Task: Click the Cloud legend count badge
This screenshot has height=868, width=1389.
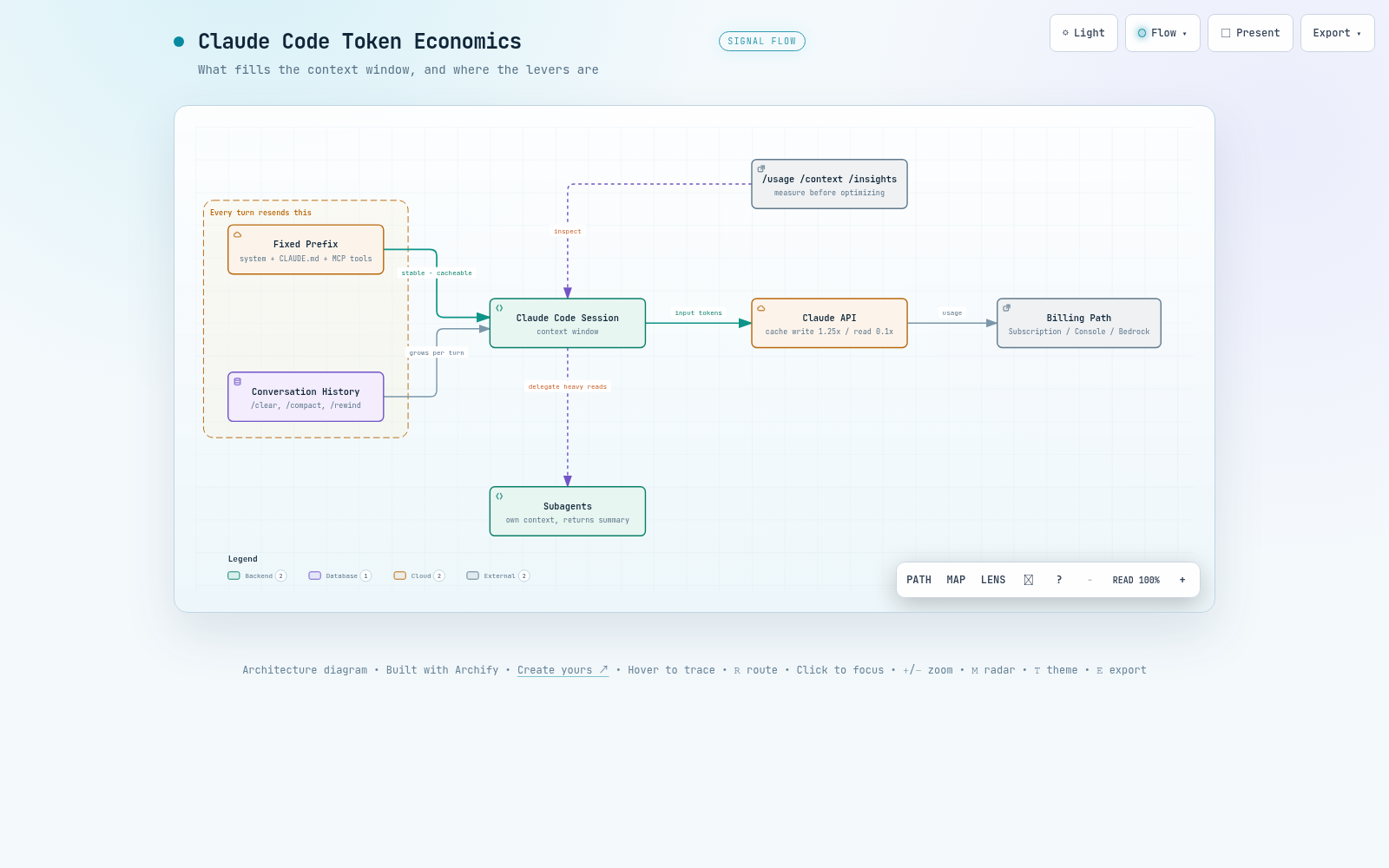Action: pyautogui.click(x=439, y=575)
